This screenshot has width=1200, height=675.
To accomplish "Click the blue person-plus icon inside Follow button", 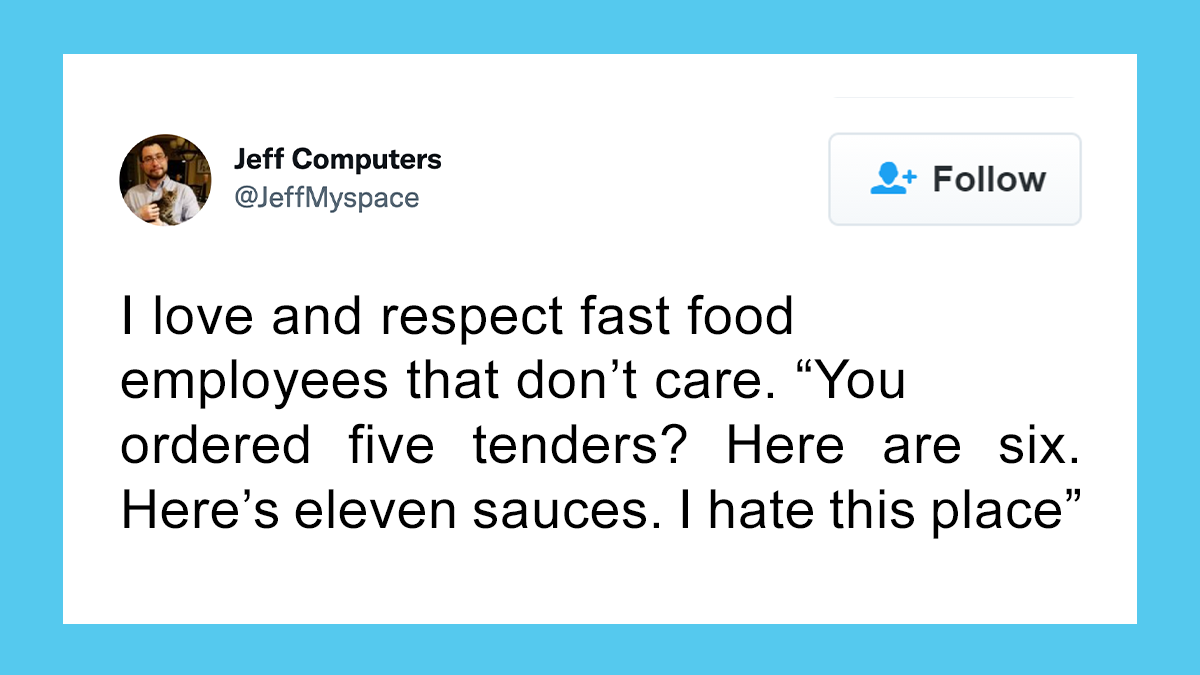I will [x=893, y=178].
